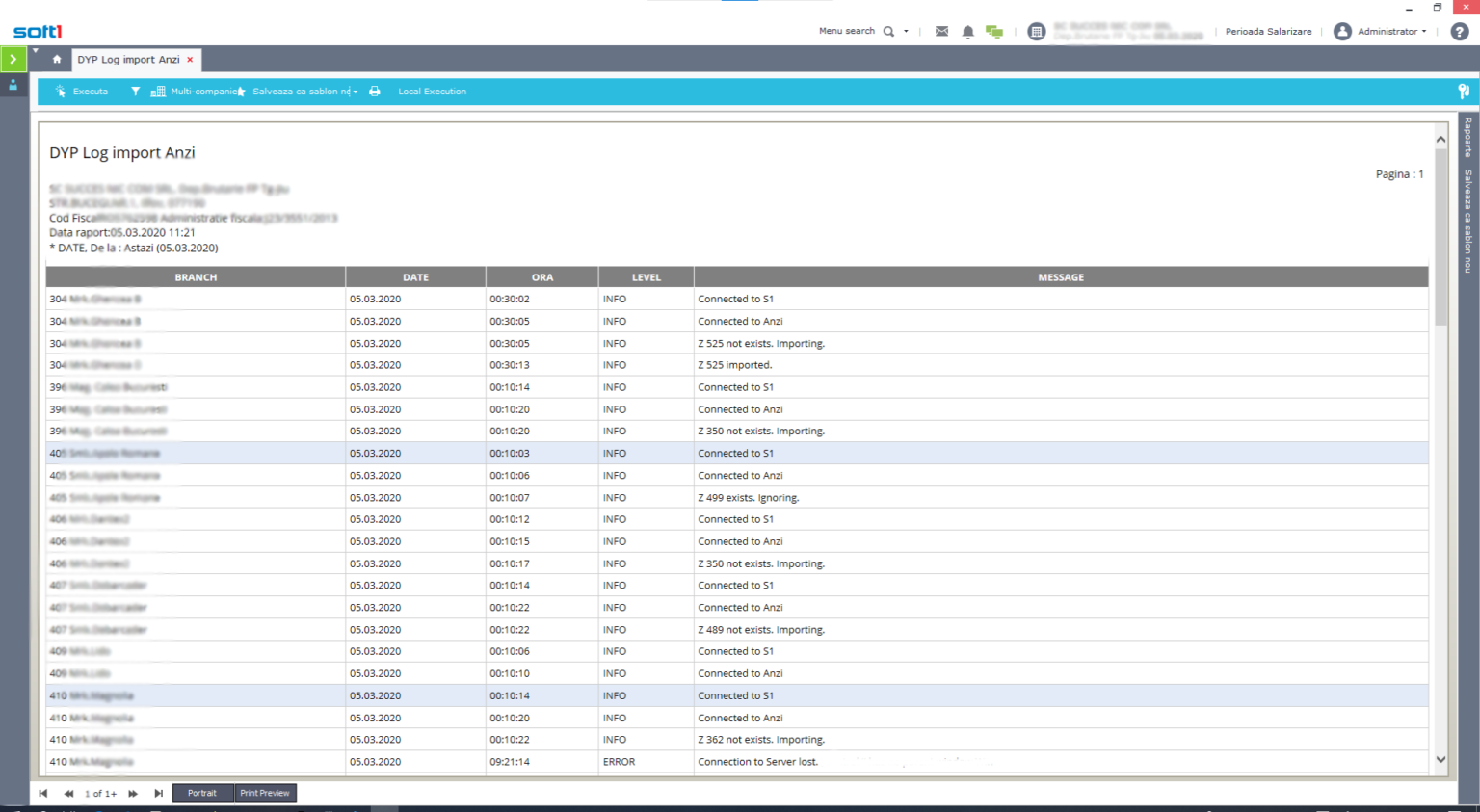
Task: Go to the Home tab
Action: coord(56,59)
